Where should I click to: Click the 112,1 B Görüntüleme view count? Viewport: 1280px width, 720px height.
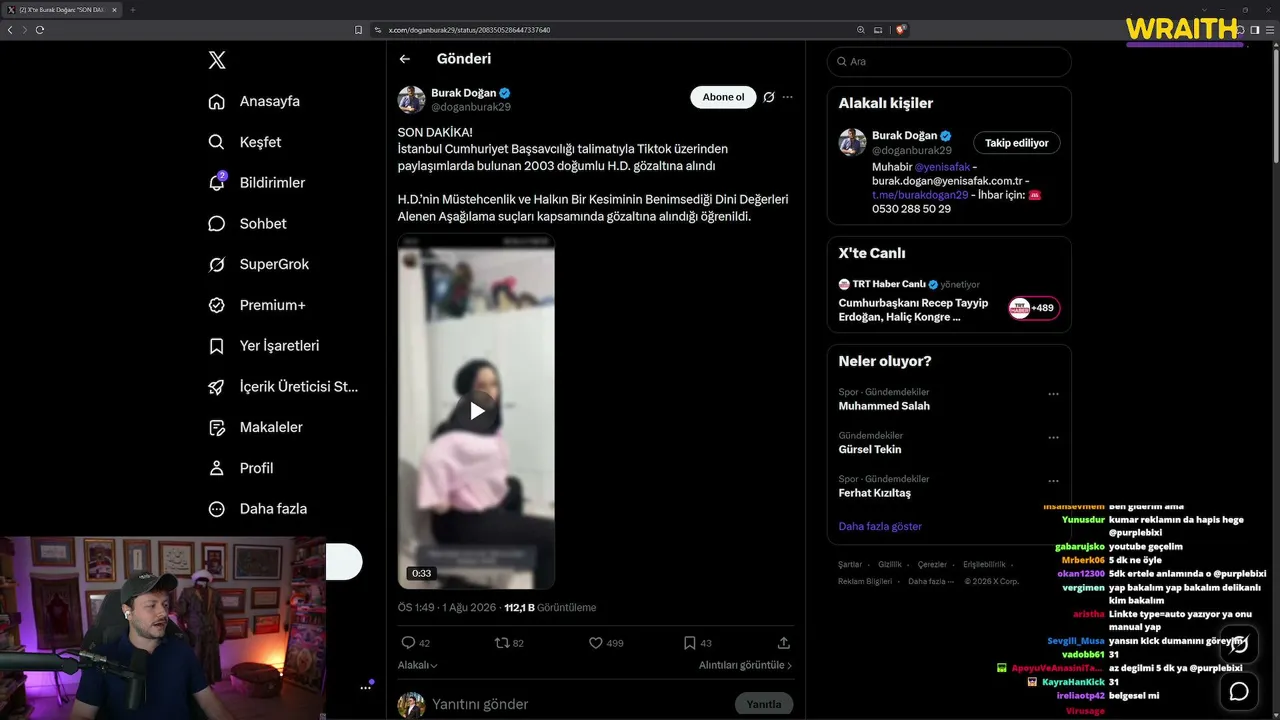coord(550,607)
